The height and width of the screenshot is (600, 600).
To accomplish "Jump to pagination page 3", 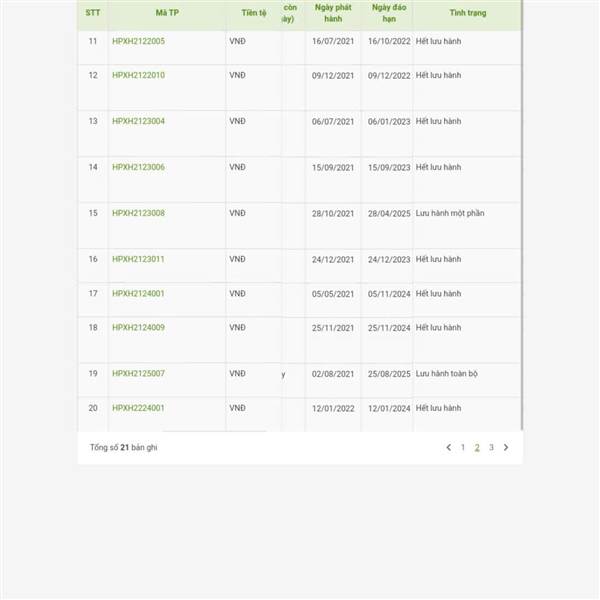I will [x=491, y=447].
